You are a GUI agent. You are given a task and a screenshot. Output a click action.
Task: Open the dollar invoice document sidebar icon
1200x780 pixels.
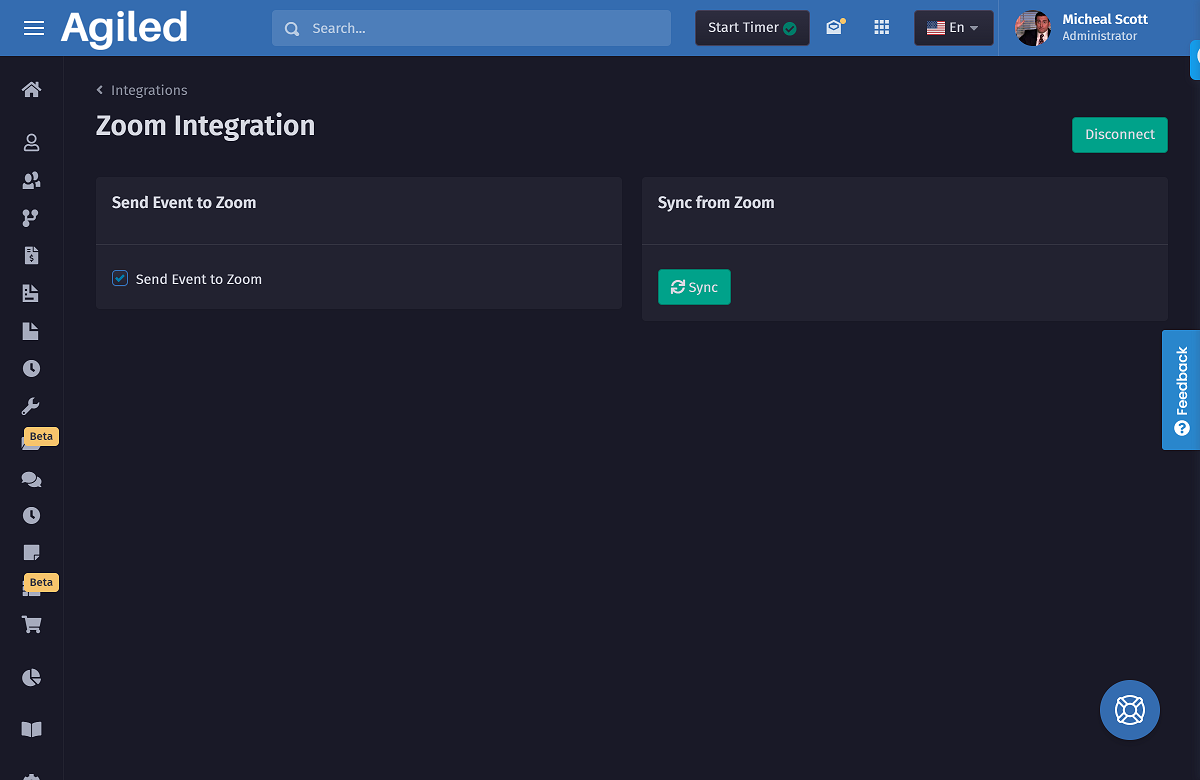(x=31, y=256)
